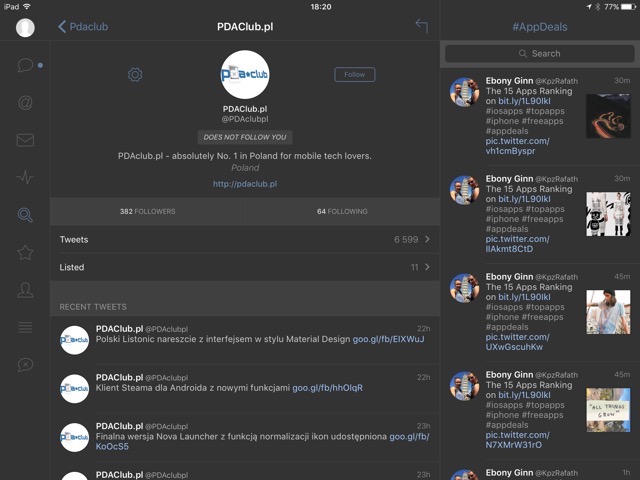Open pic.twitter.com/vh1cmByspr link
This screenshot has width=640, height=480.
click(518, 146)
